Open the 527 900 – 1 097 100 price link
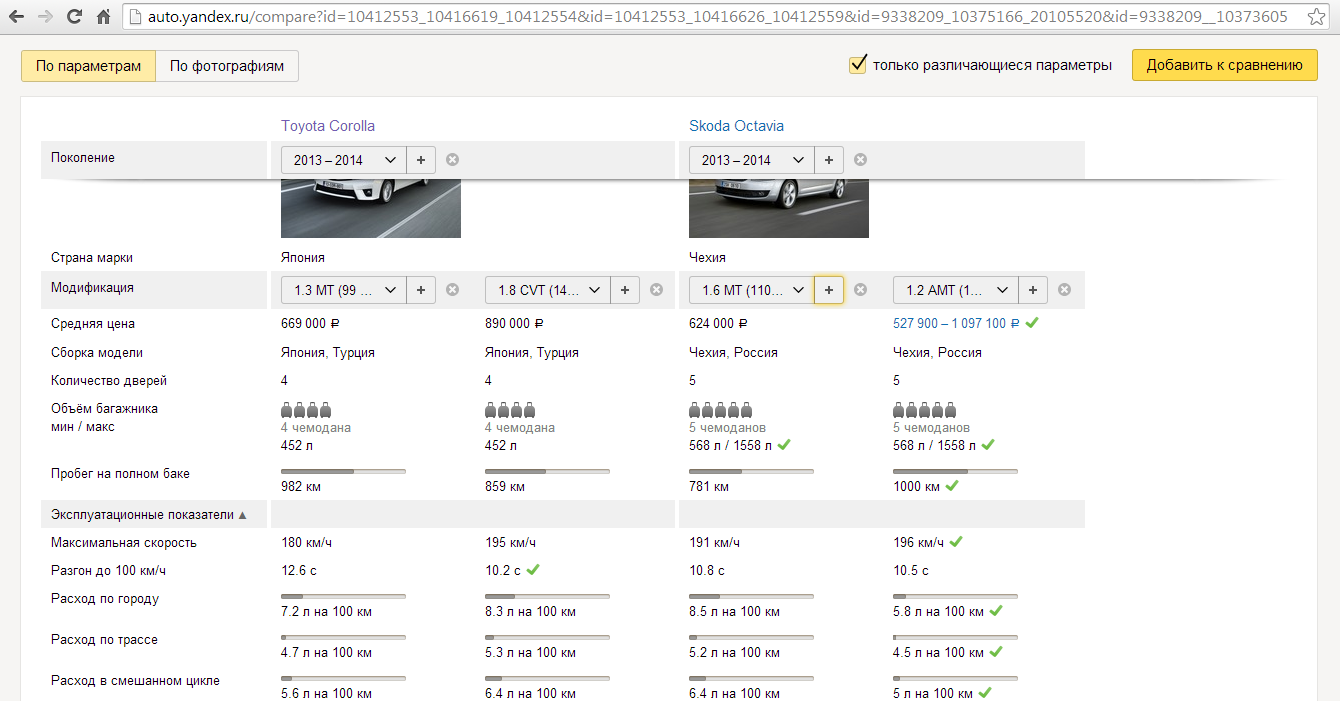The image size is (1340, 701). coord(956,324)
